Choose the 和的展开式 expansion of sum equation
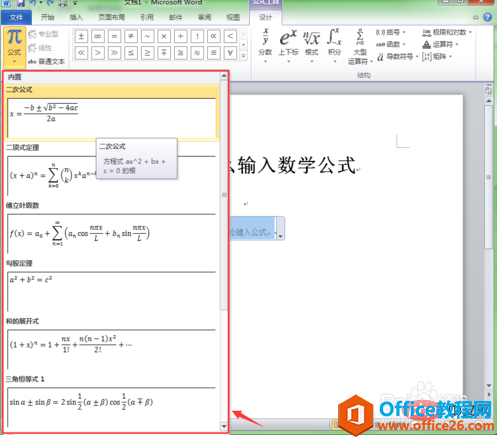This screenshot has height=443, width=501. pyautogui.click(x=112, y=344)
